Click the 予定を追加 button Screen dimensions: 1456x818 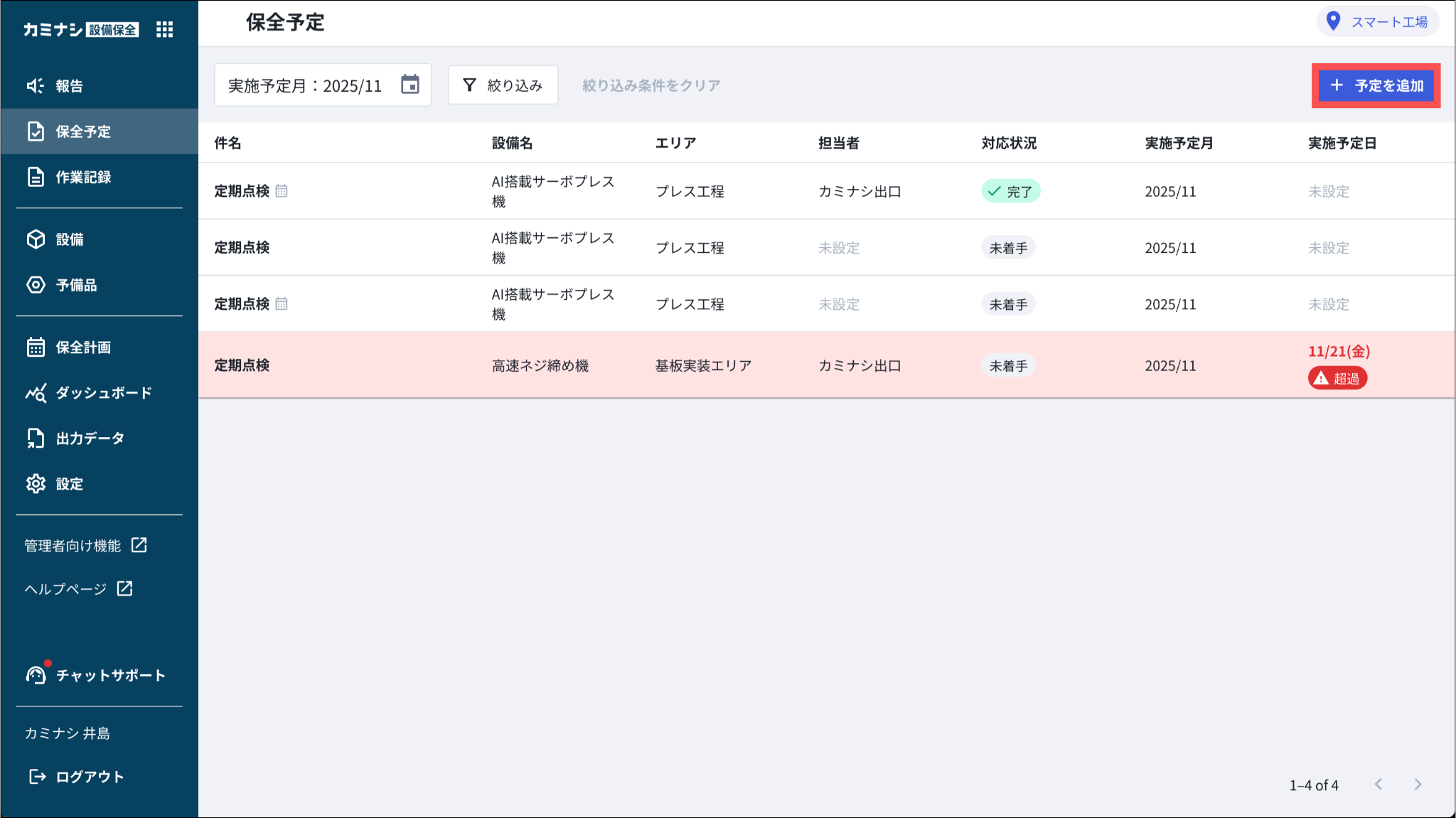(1376, 86)
